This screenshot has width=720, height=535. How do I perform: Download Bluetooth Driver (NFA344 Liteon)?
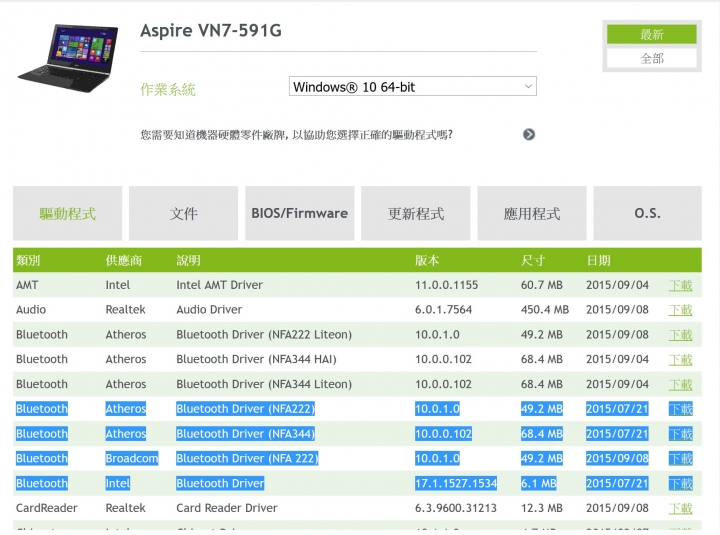[680, 384]
